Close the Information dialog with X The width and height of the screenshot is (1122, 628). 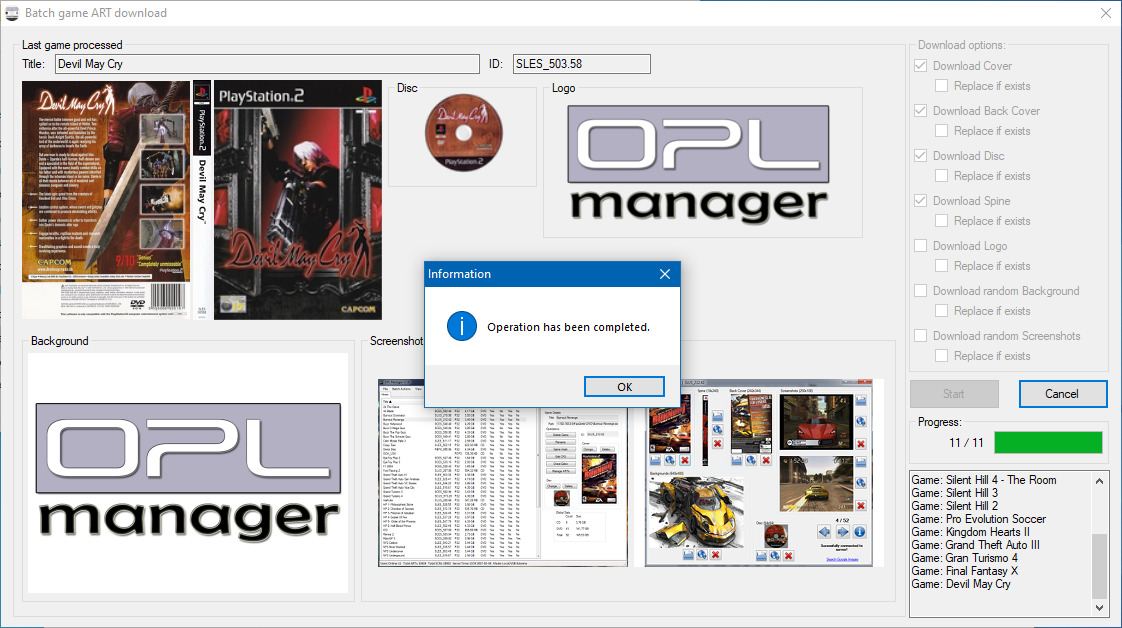click(665, 274)
